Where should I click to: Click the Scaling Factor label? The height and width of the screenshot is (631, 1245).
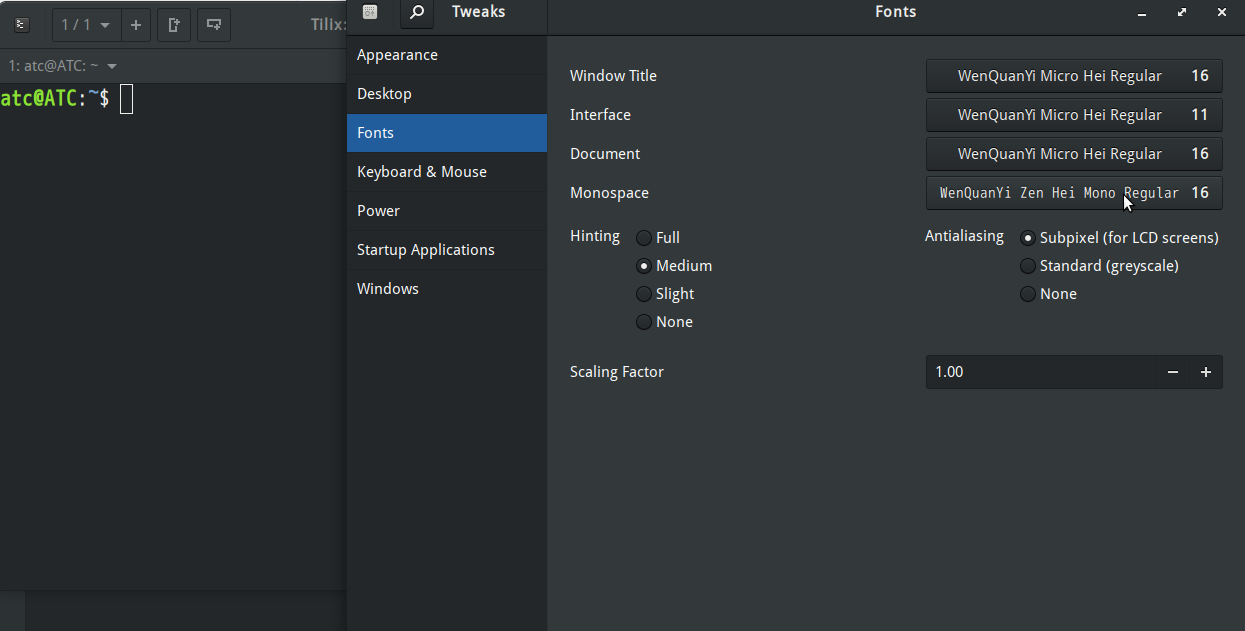click(617, 372)
